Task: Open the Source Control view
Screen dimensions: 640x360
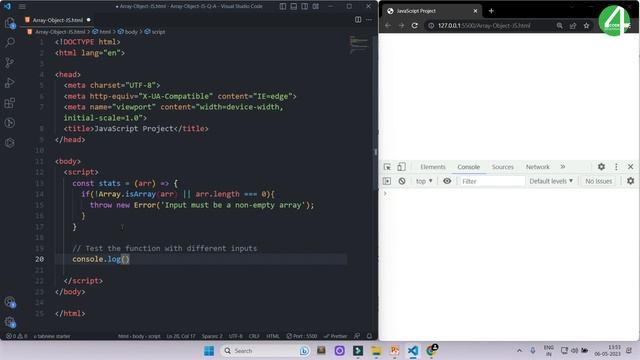Action: [x=10, y=62]
